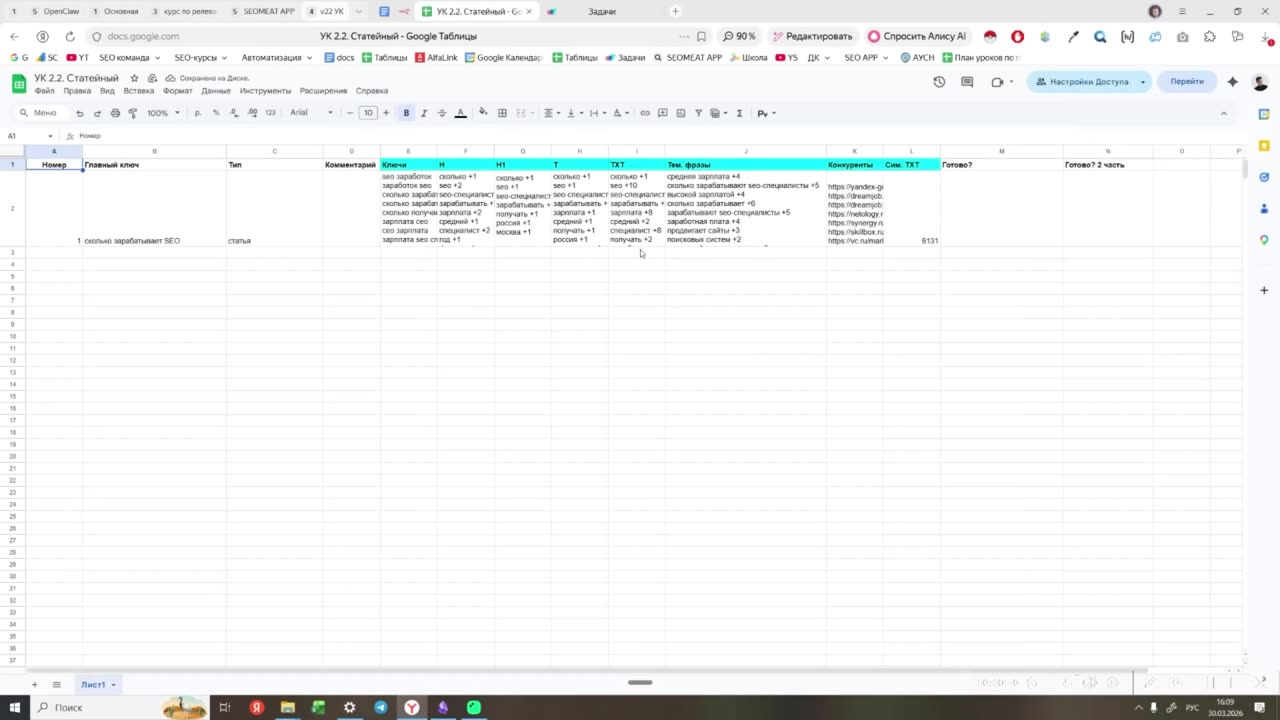The height and width of the screenshot is (720, 1280).
Task: Expand the cell name box dropdown
Action: pyautogui.click(x=50, y=136)
